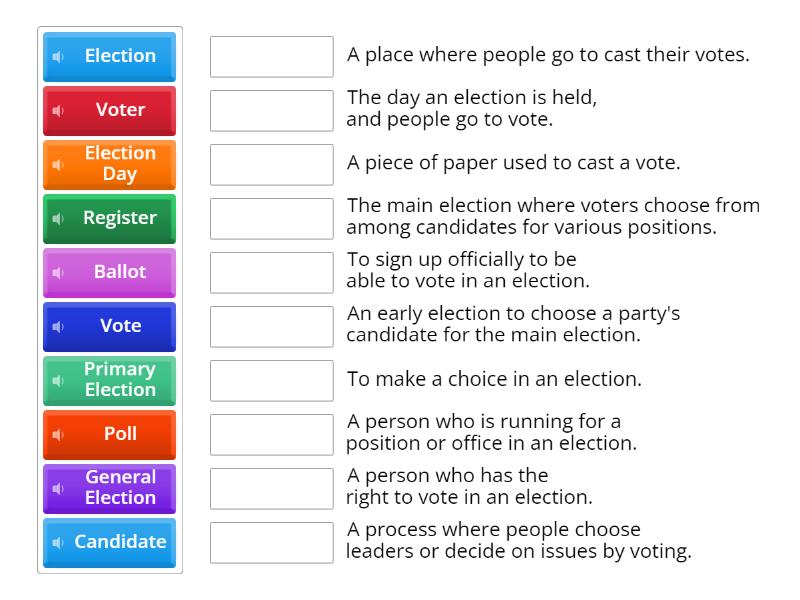Pick the Candidate tile
This screenshot has height=600, width=800.
120,542
